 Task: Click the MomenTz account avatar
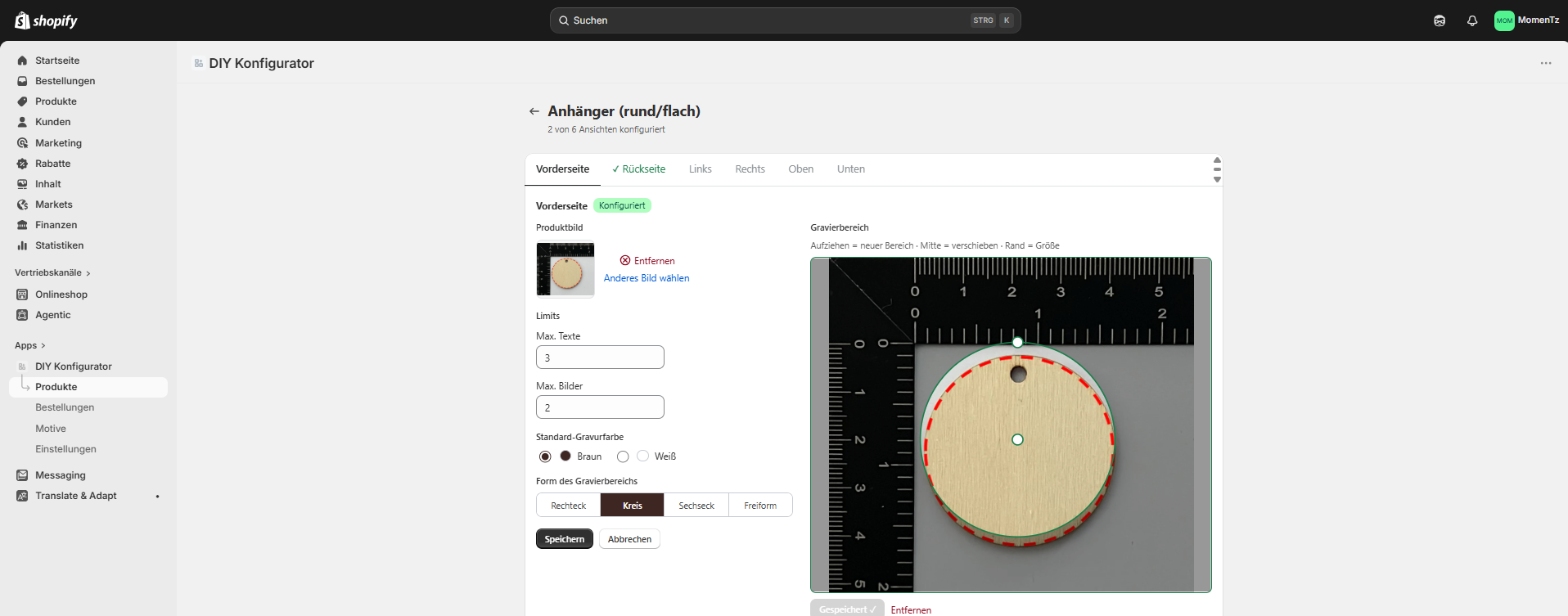point(1504,20)
